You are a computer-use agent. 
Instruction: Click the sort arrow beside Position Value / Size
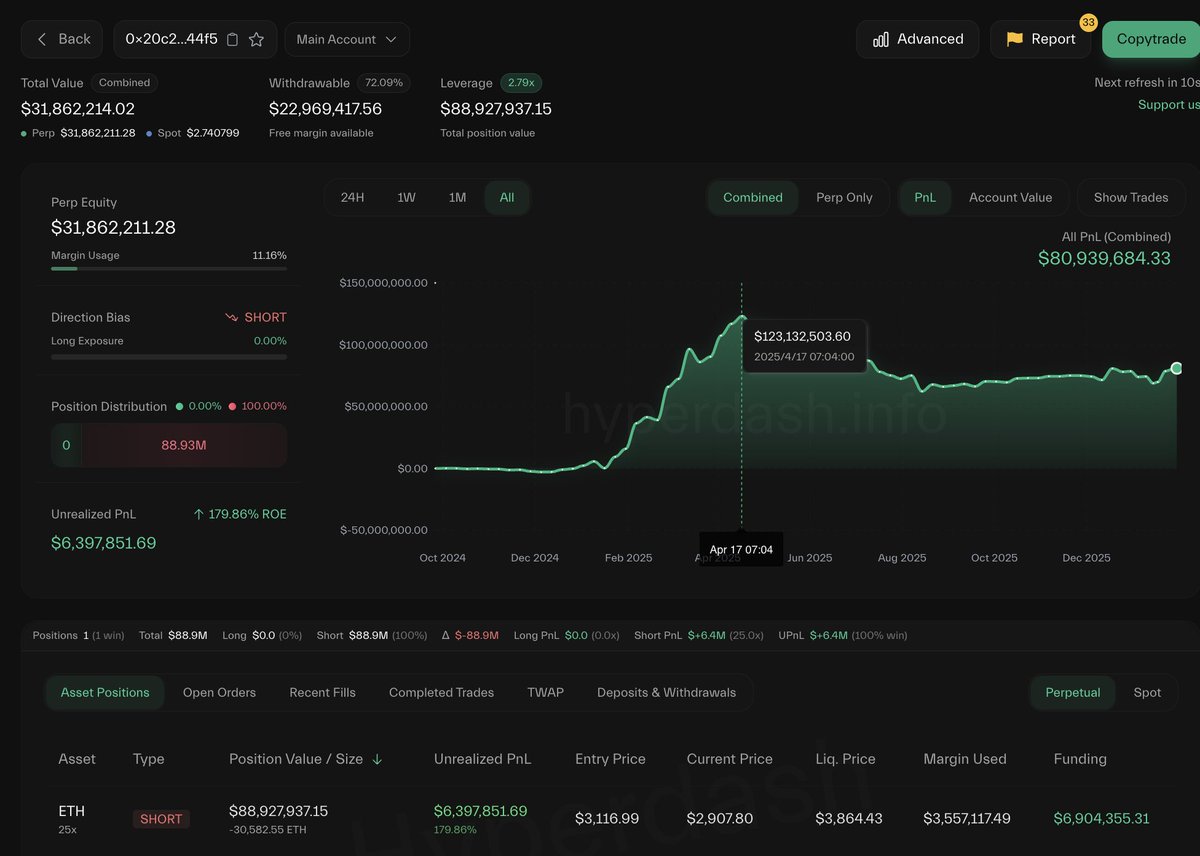pos(377,759)
